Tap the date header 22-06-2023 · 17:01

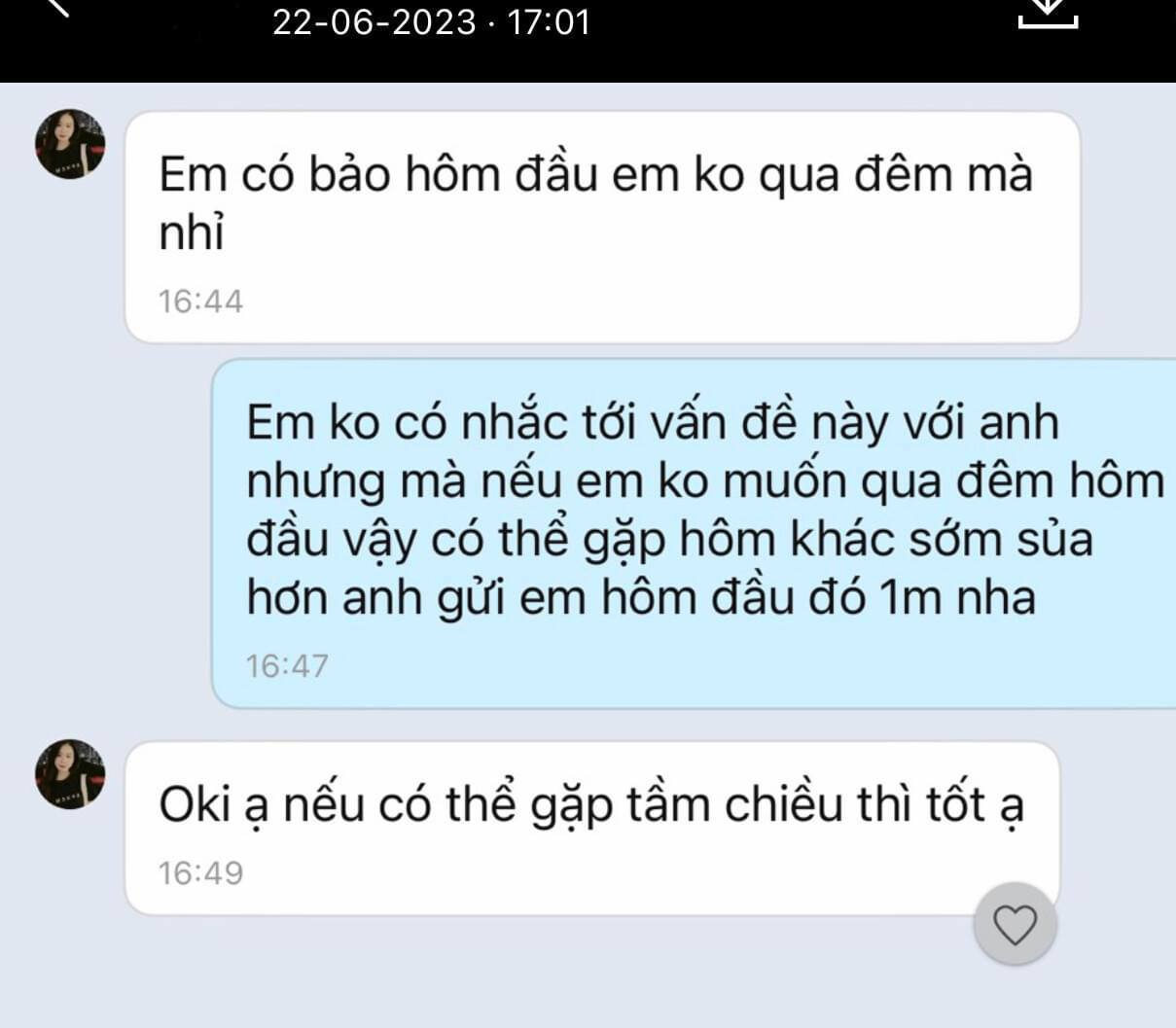(x=431, y=21)
